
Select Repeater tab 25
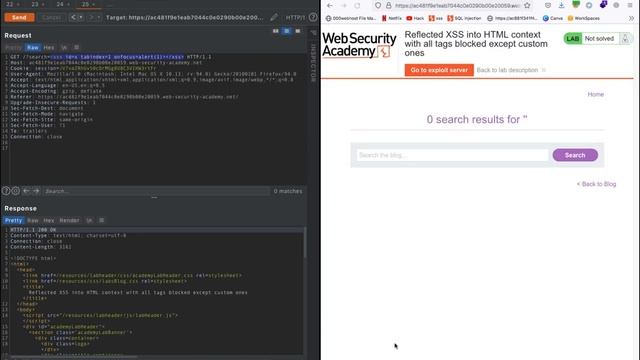[85, 4]
